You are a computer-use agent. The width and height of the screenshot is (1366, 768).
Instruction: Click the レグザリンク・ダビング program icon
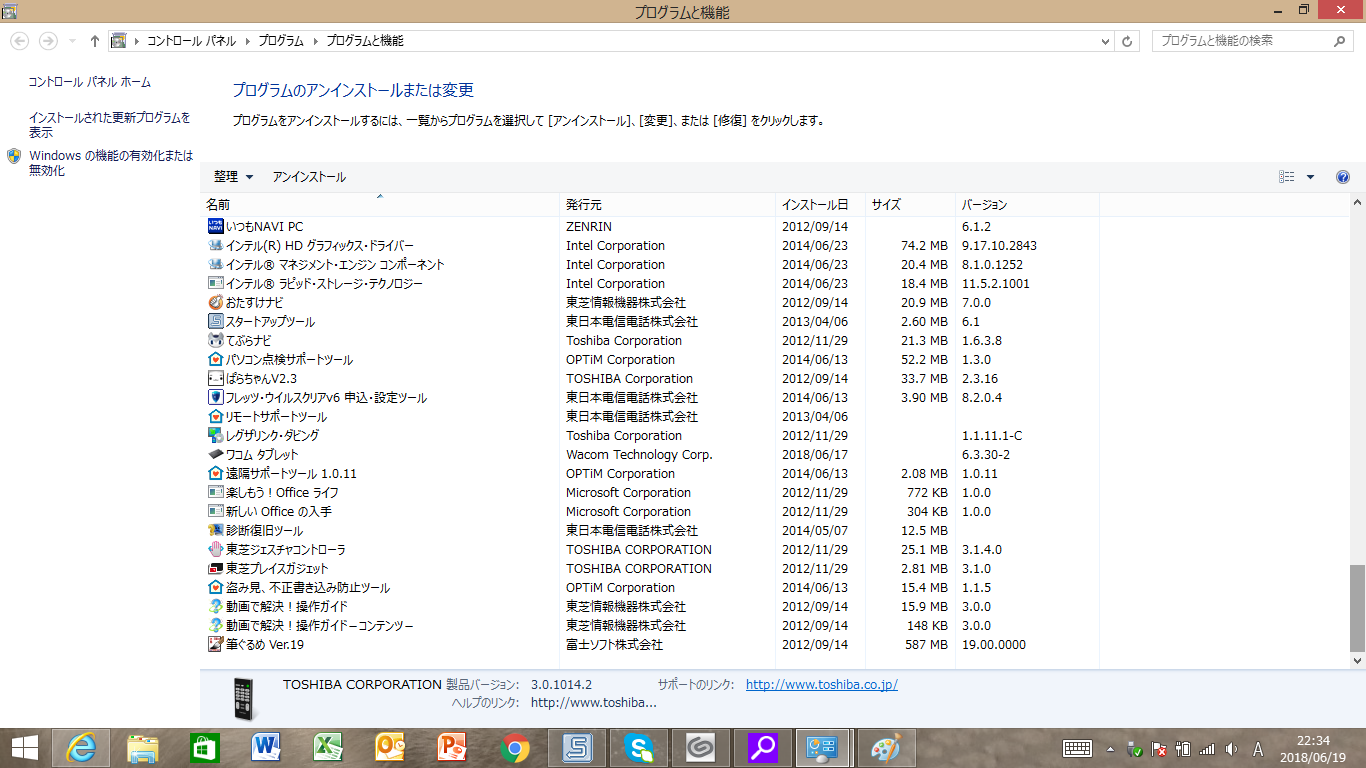click(215, 435)
